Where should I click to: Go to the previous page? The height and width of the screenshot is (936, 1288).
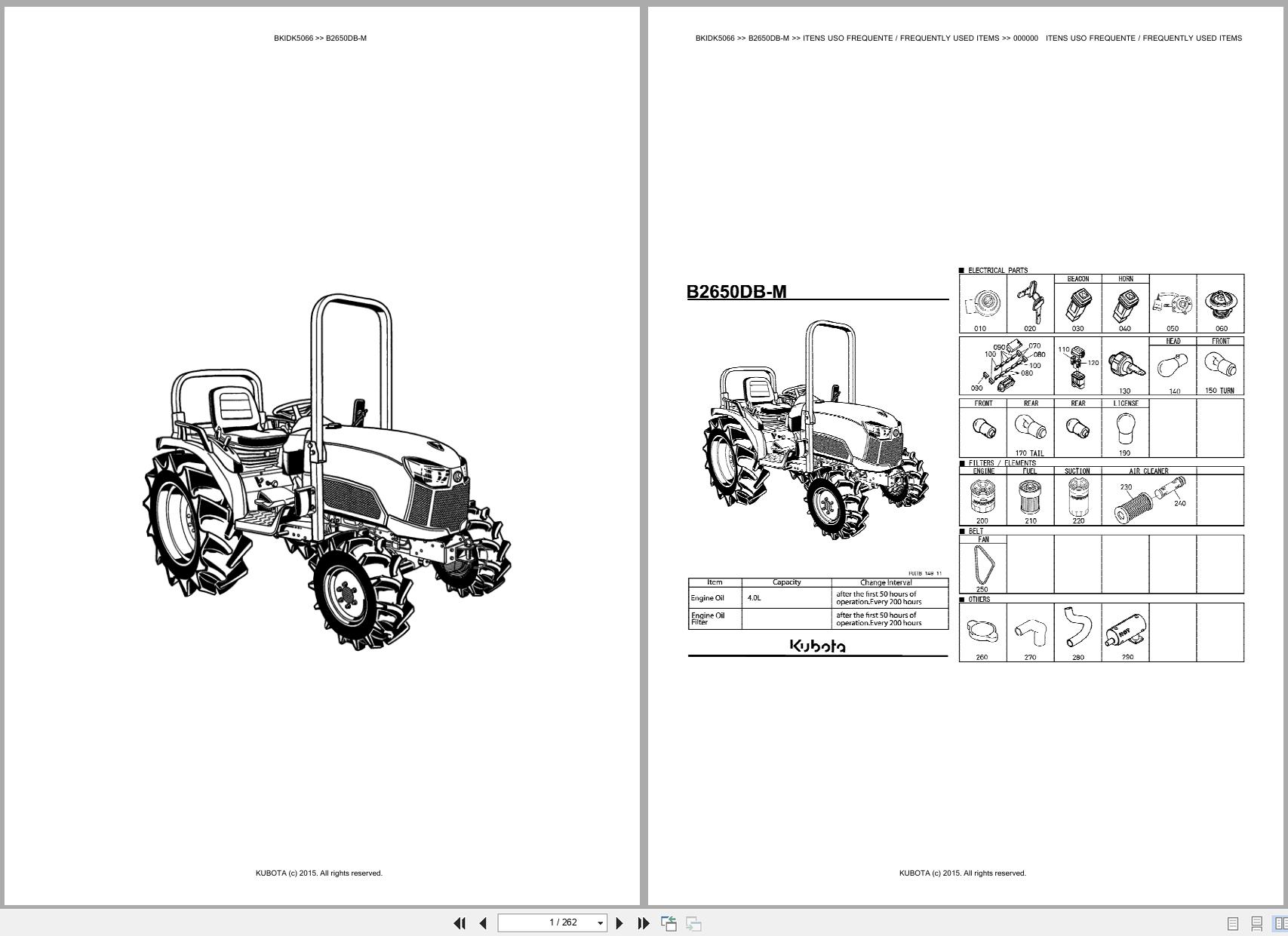click(x=484, y=923)
